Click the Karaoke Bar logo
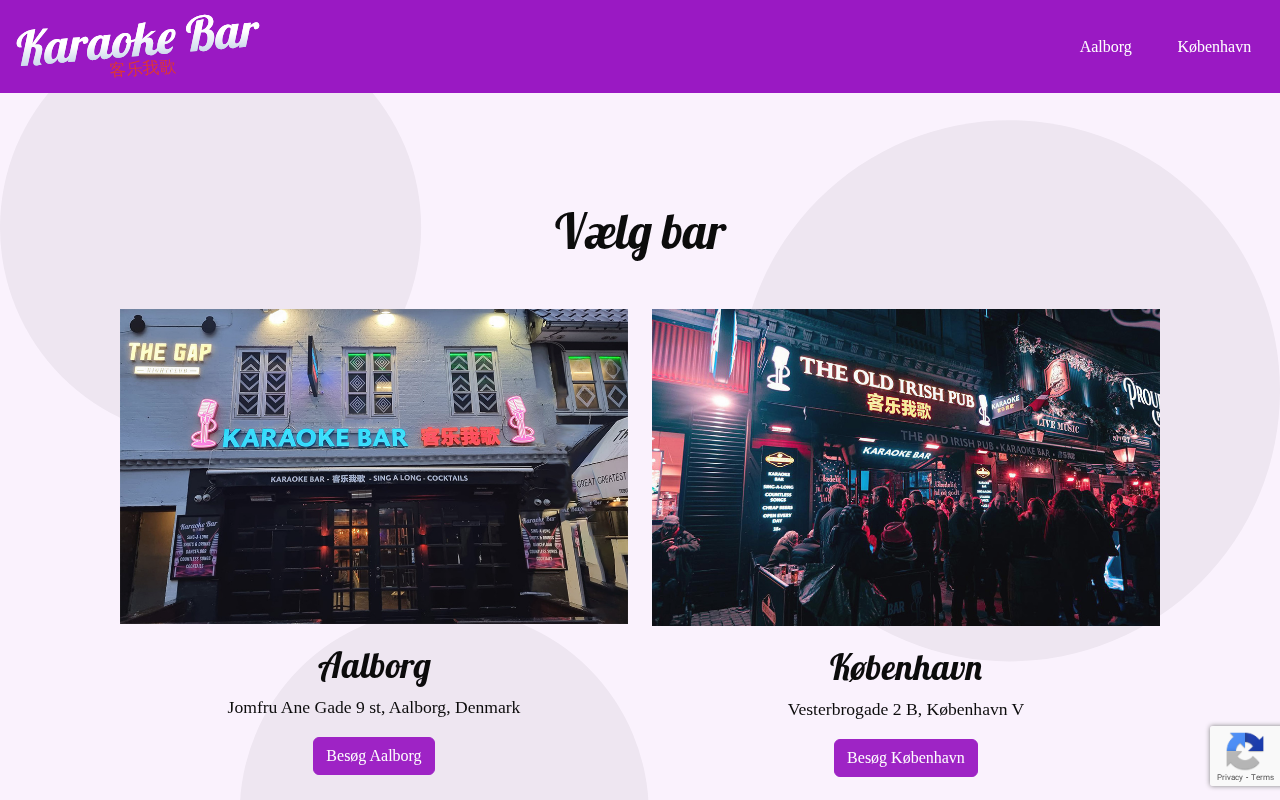 coord(138,45)
